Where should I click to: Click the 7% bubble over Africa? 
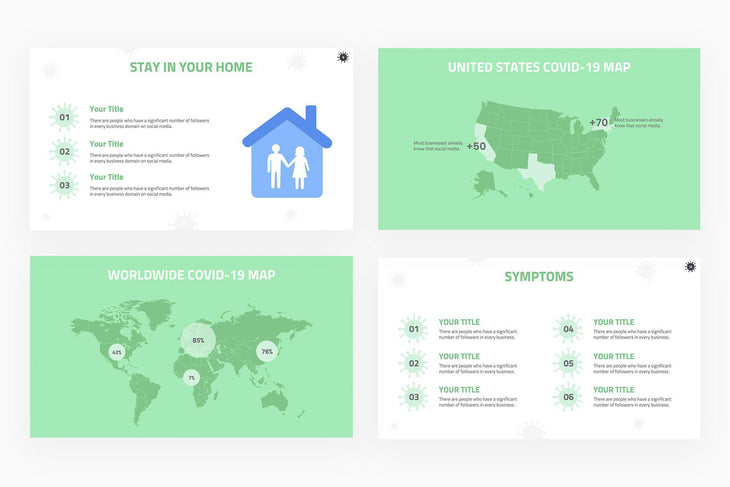[191, 377]
